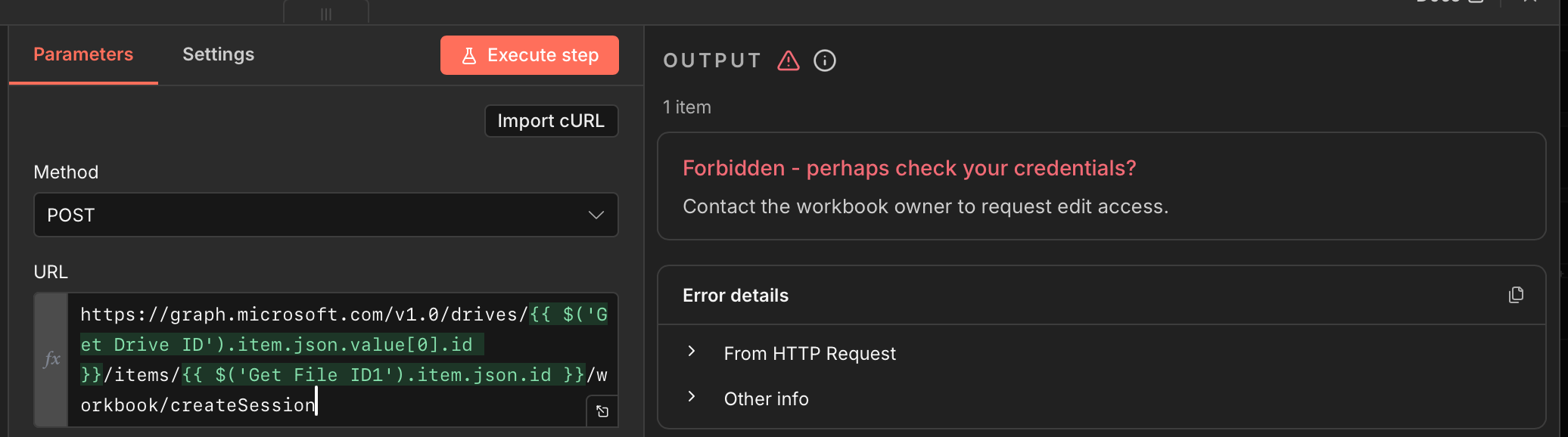Open the Method dropdown showing POST
The width and height of the screenshot is (1568, 437).
tap(325, 215)
